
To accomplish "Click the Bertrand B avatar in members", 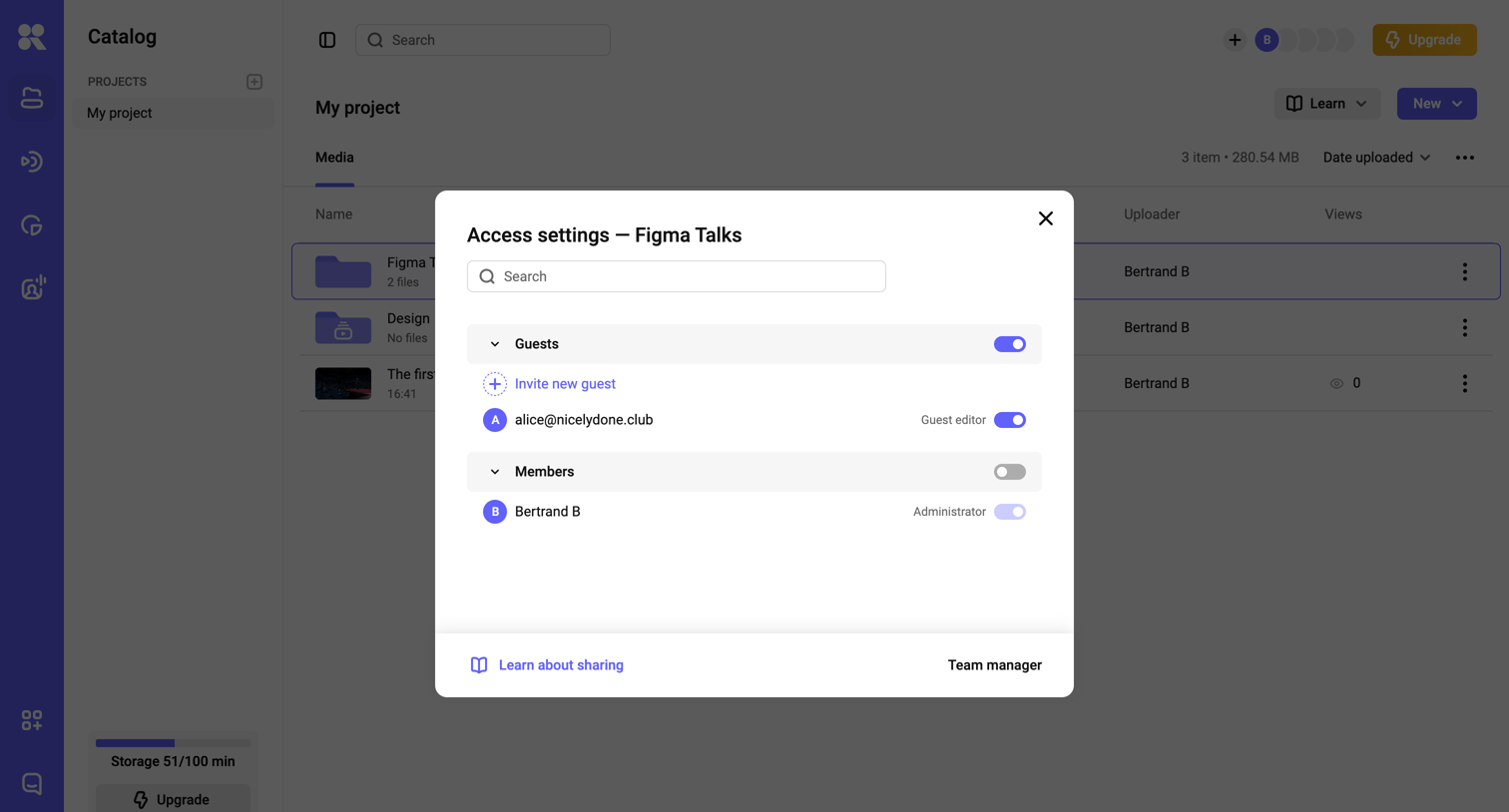I will (x=495, y=512).
